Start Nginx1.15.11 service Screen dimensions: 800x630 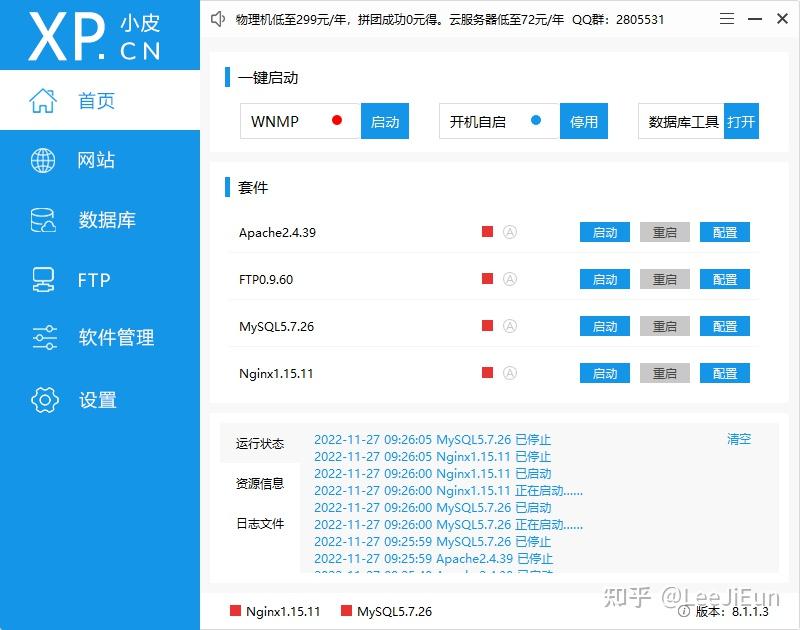[x=605, y=373]
